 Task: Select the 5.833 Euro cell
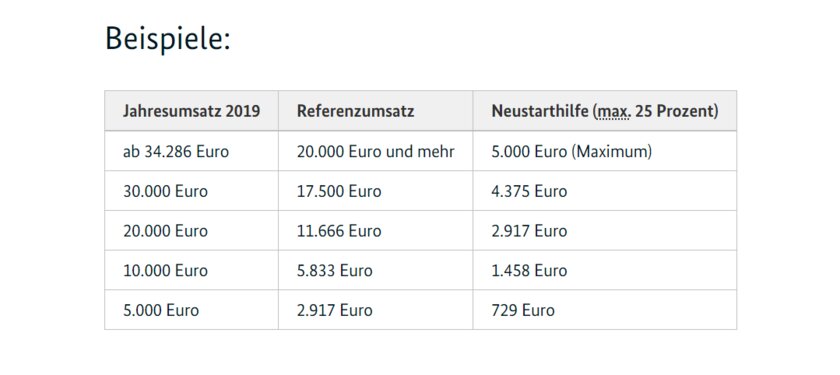[x=376, y=270]
